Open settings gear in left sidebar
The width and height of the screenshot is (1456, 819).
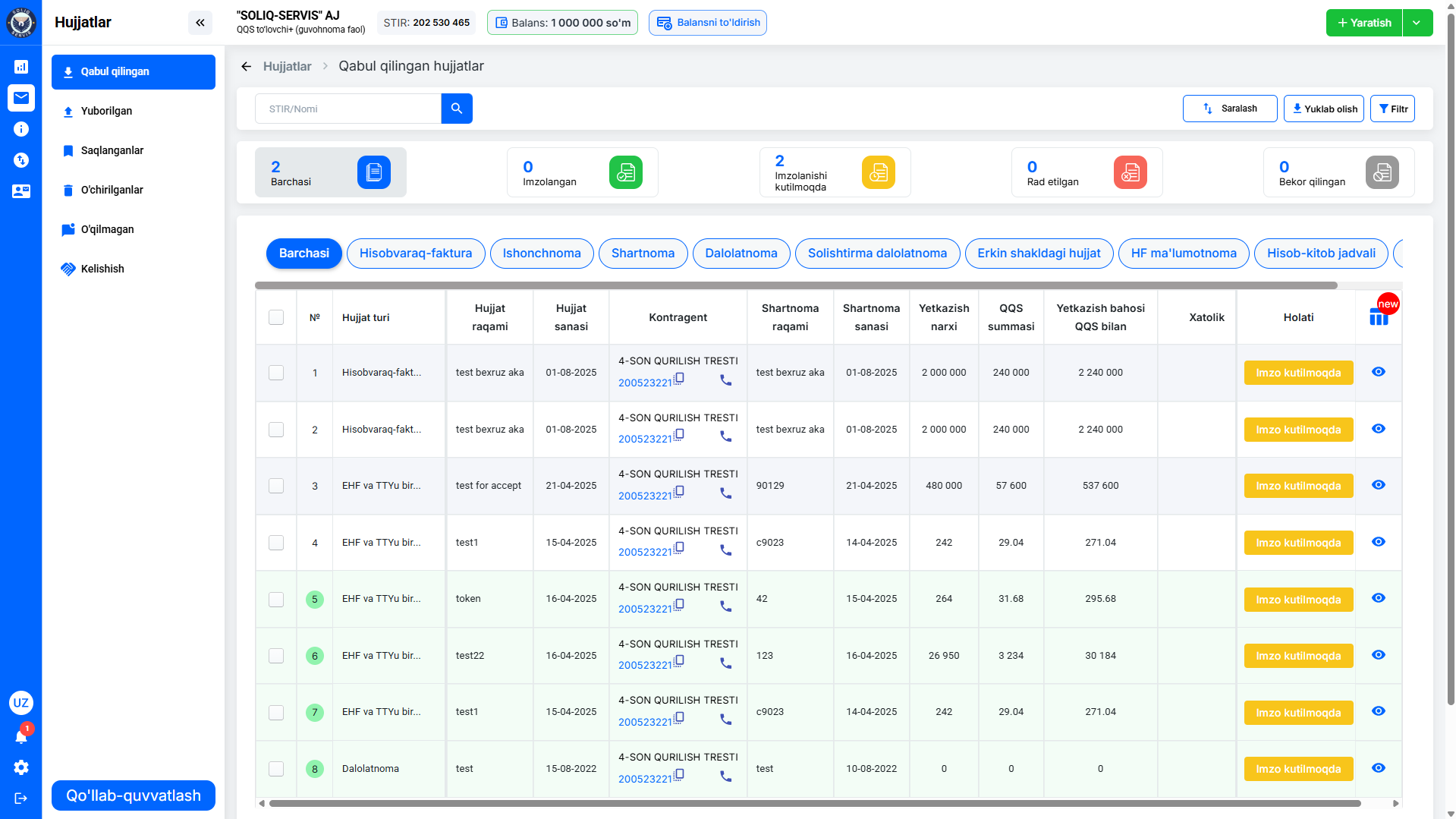click(21, 767)
